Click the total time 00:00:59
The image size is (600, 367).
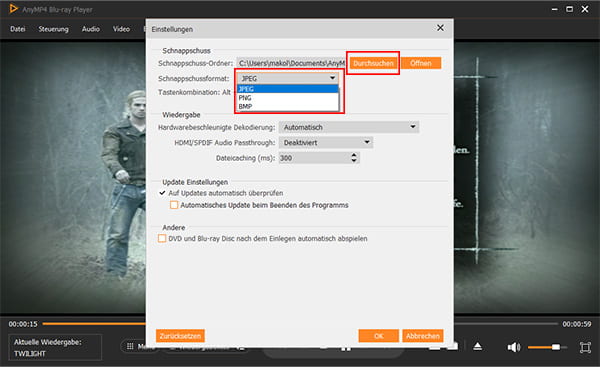tap(577, 324)
